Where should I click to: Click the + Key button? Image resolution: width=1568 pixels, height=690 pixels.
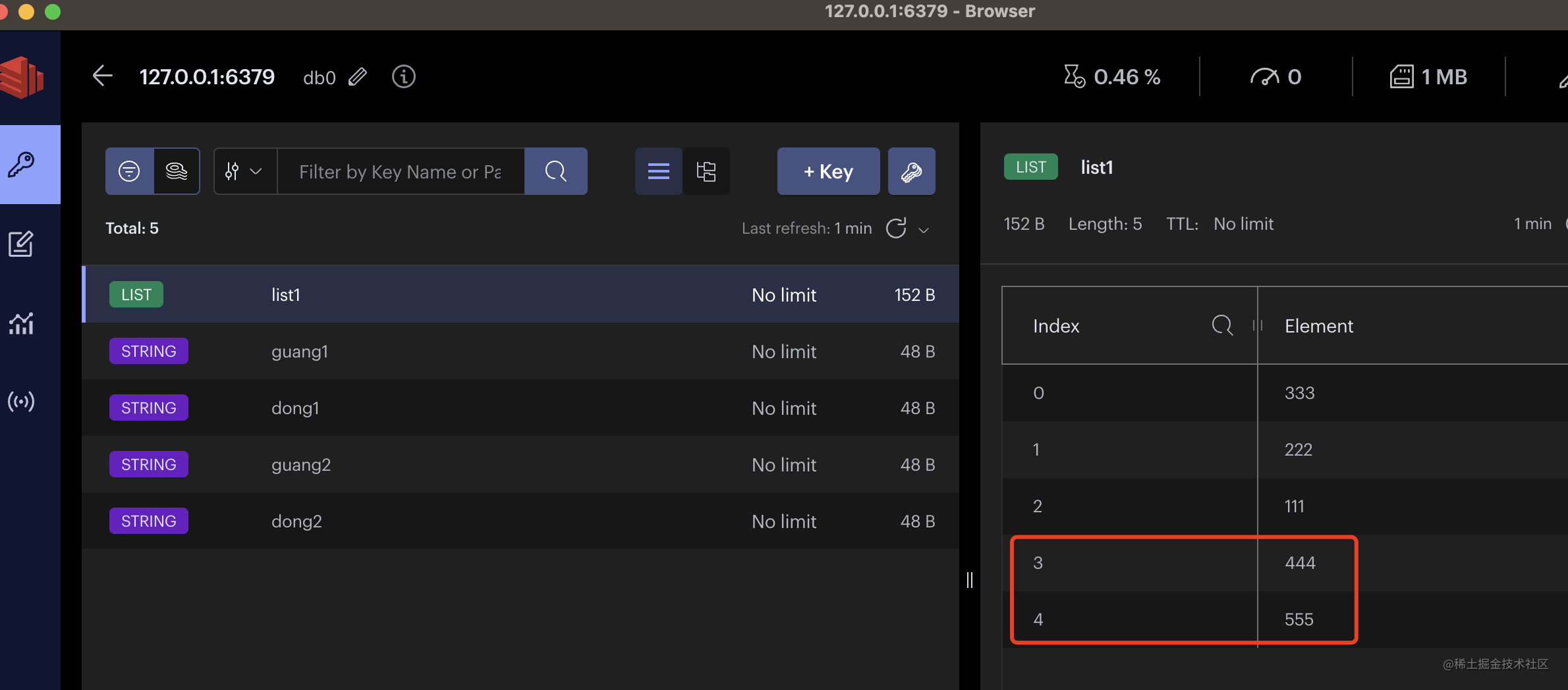[828, 171]
